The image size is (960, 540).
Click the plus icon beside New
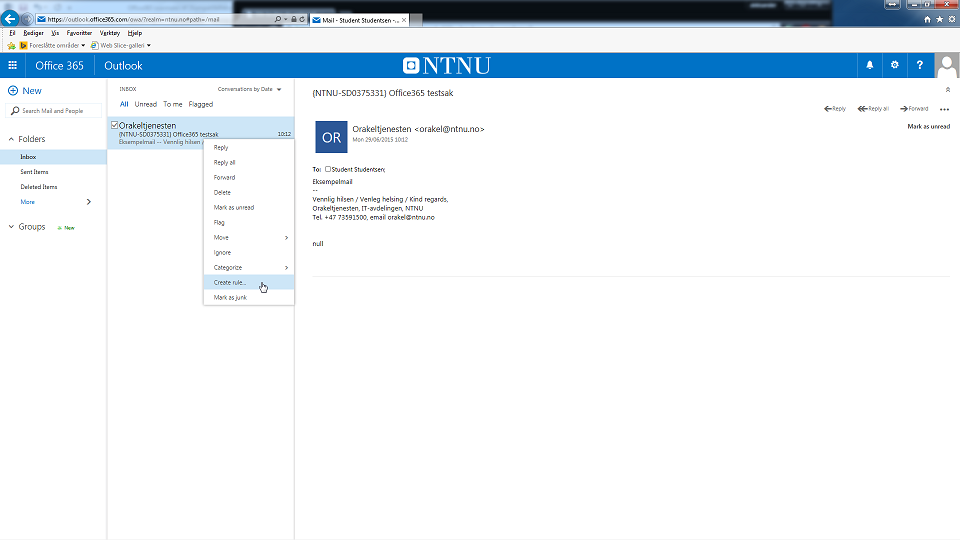point(13,91)
